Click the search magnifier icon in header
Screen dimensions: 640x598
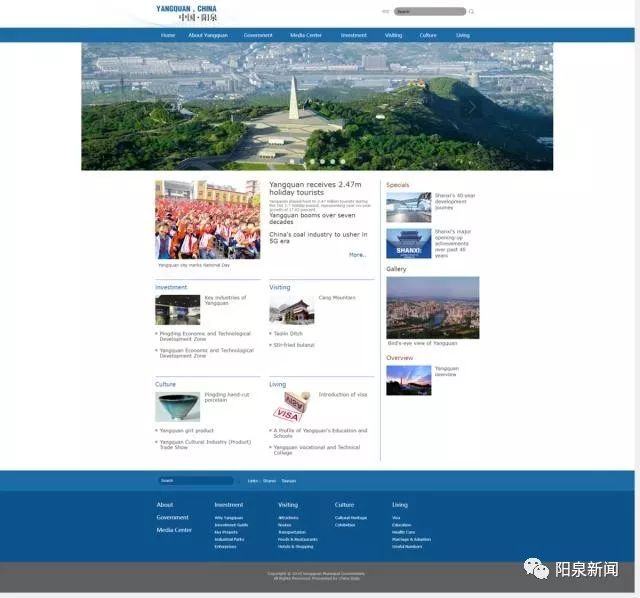(472, 12)
